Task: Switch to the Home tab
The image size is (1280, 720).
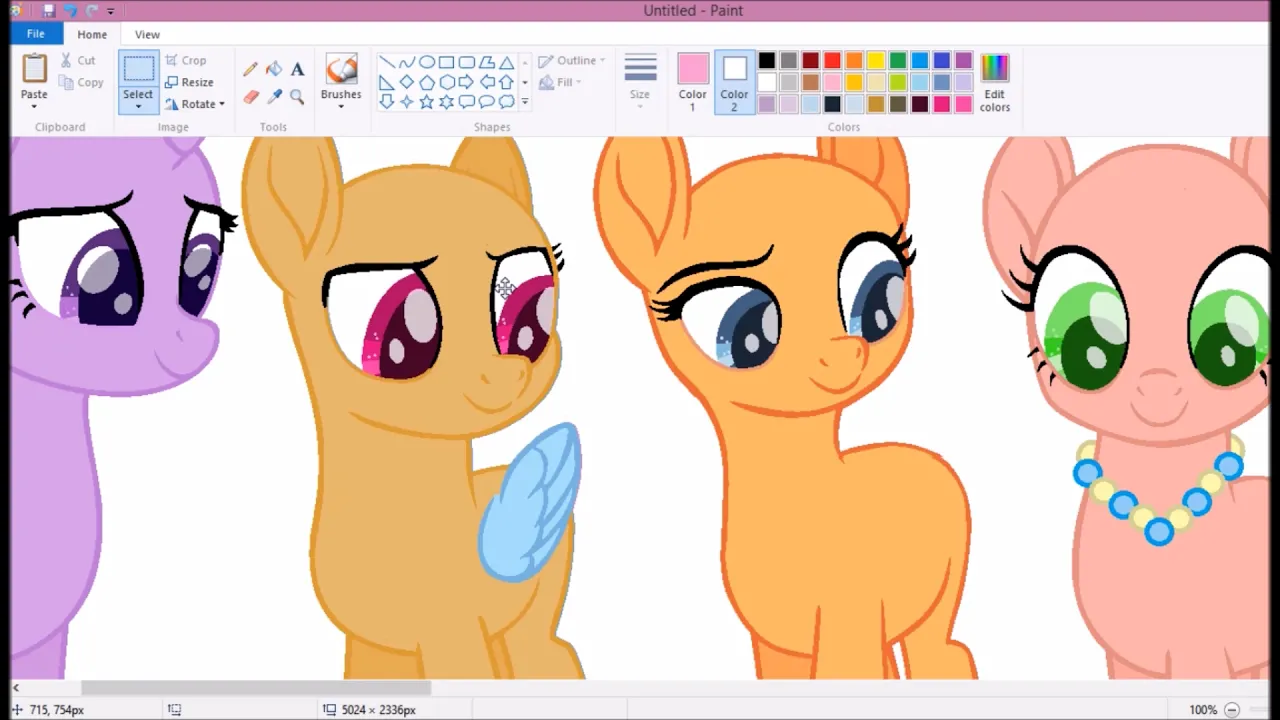Action: tap(92, 34)
